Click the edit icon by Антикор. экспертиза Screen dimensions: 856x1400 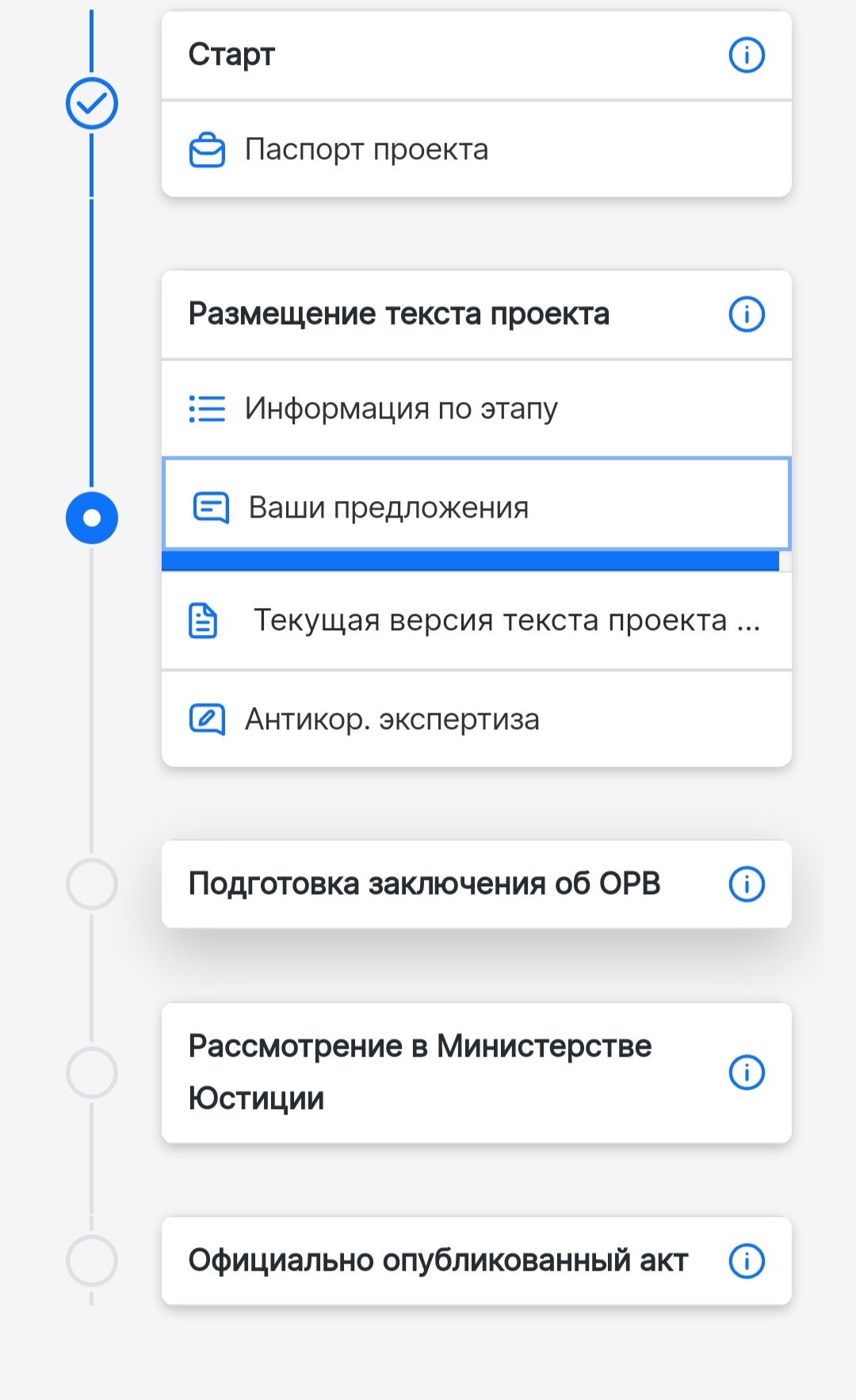[x=207, y=719]
